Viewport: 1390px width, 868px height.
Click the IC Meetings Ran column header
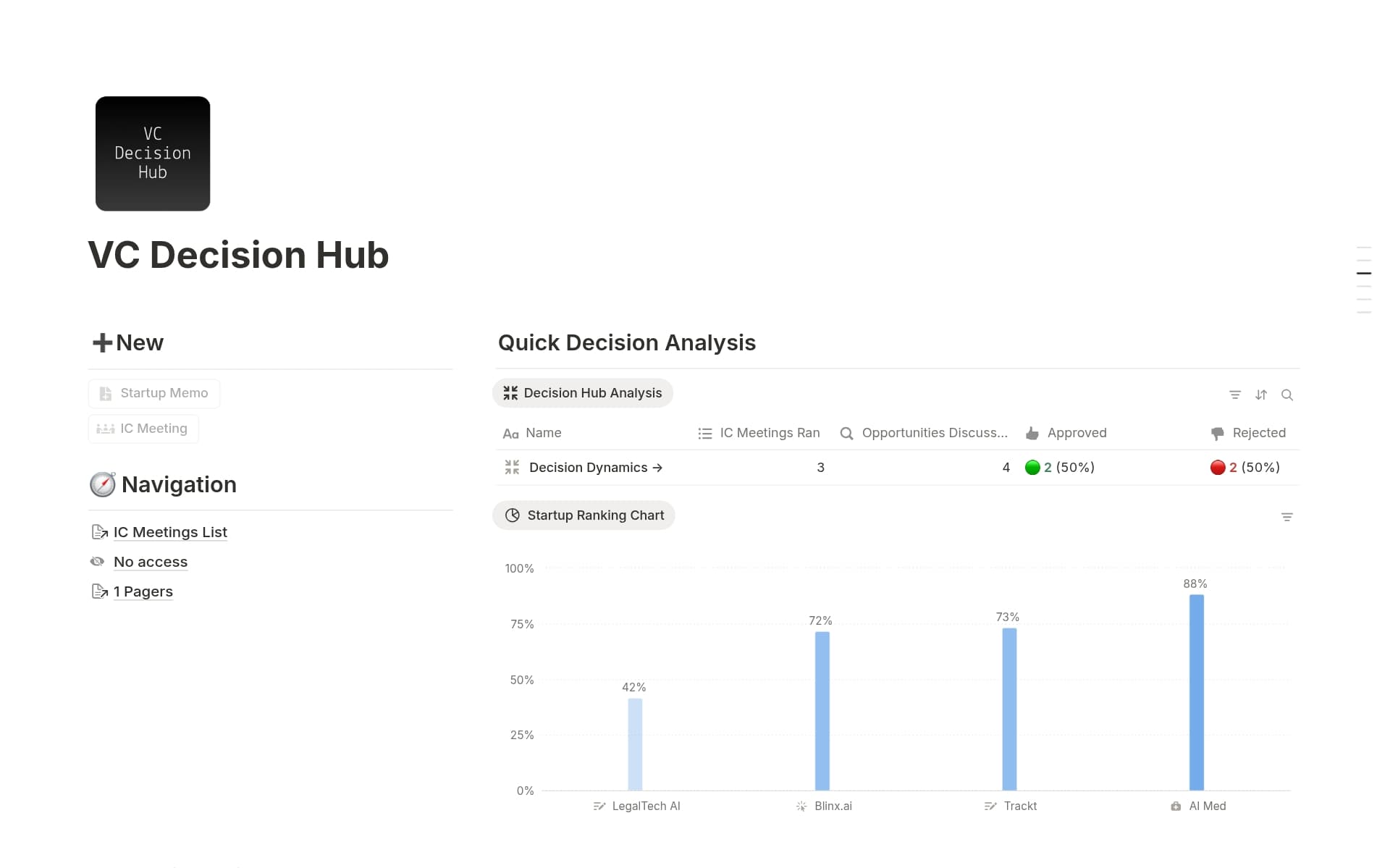click(759, 433)
